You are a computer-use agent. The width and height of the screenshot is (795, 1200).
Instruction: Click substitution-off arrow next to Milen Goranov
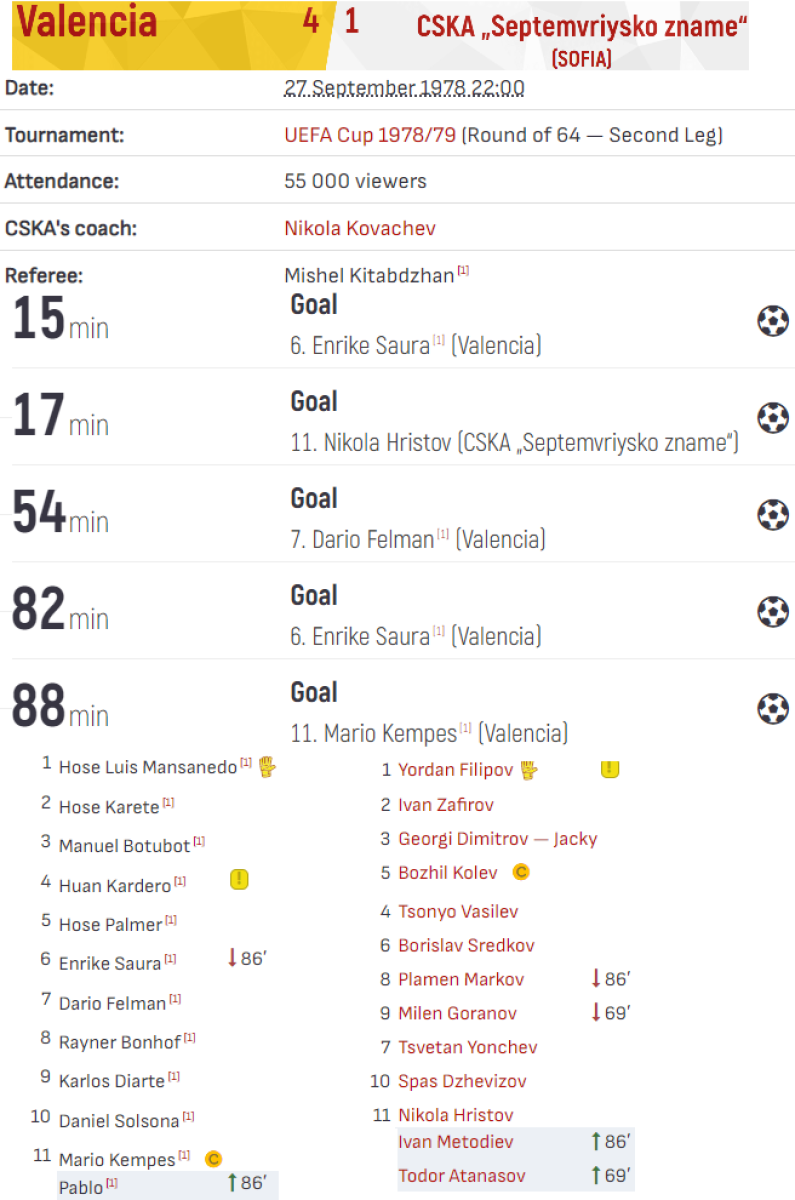click(596, 1013)
